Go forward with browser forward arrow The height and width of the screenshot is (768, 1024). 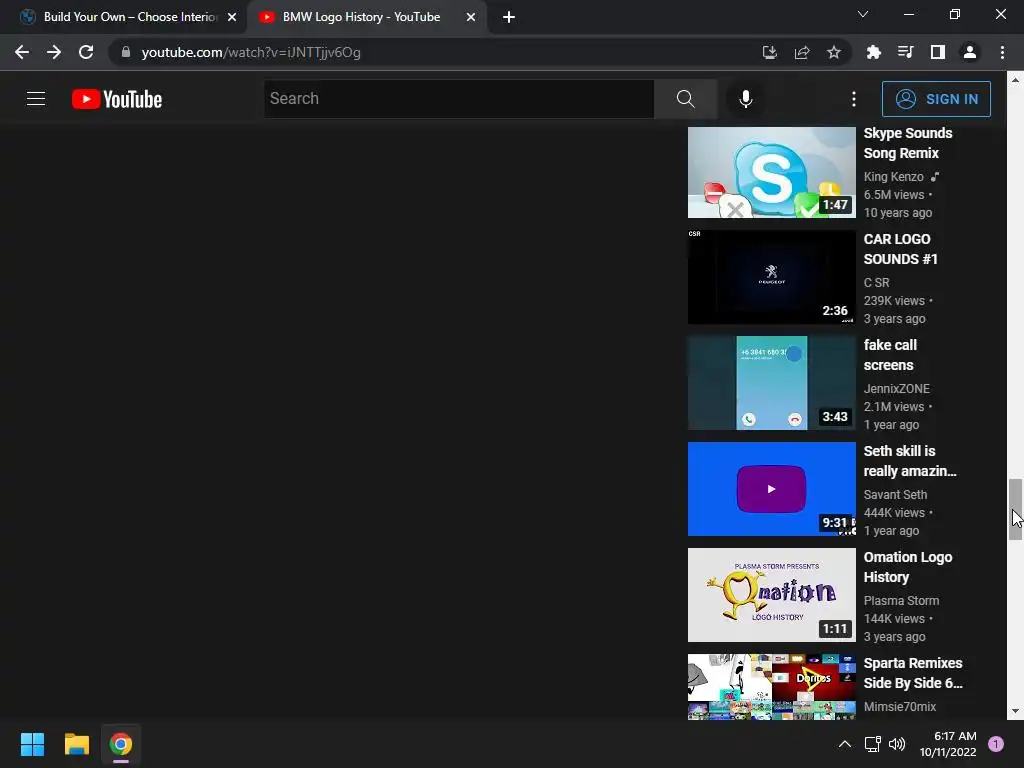click(54, 52)
